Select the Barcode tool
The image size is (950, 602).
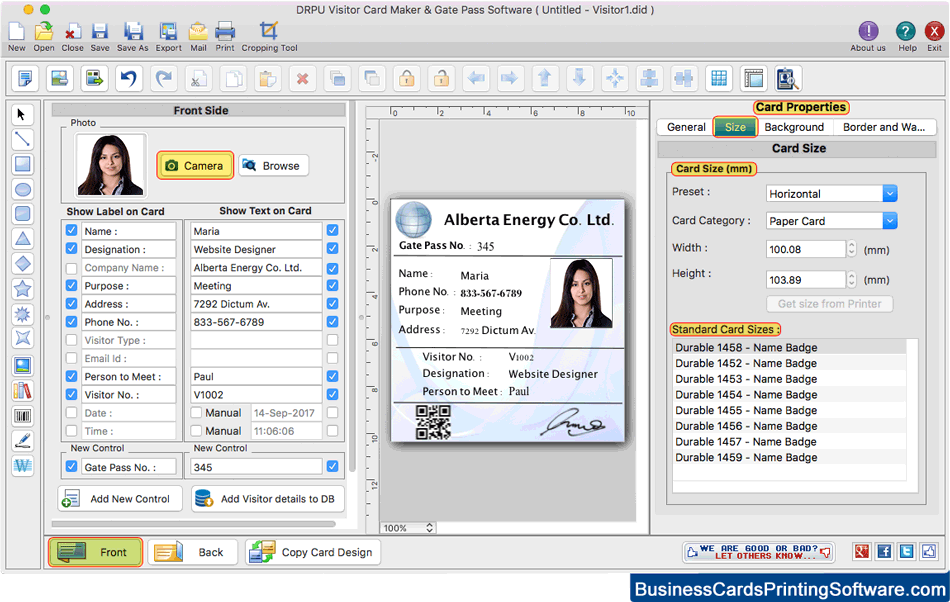click(x=22, y=416)
